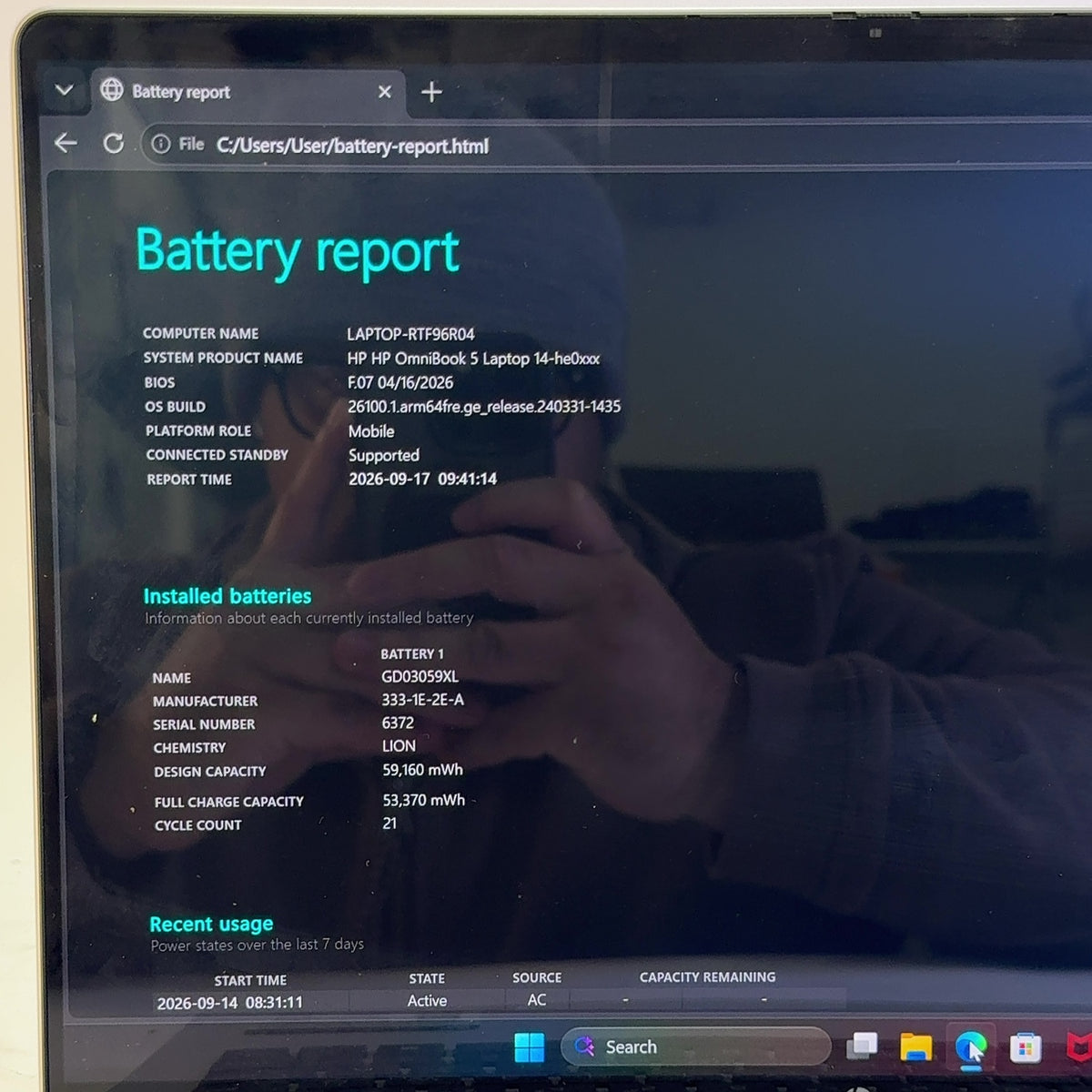Screen dimensions: 1092x1092
Task: Select battery name GD03059XL
Action: (x=420, y=677)
